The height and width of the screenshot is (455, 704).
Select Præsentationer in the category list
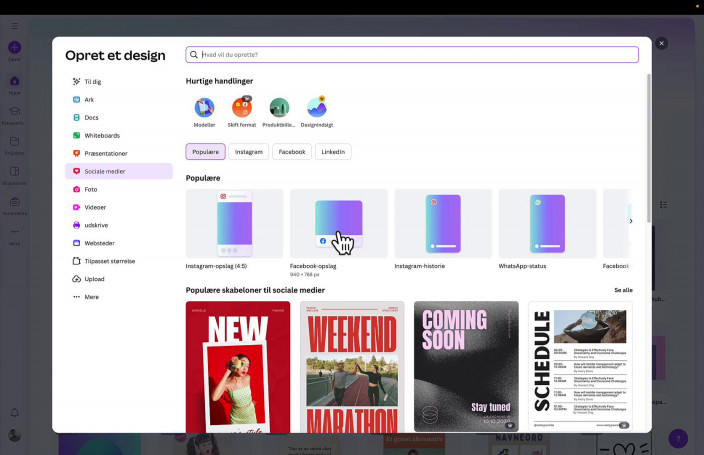click(x=105, y=153)
